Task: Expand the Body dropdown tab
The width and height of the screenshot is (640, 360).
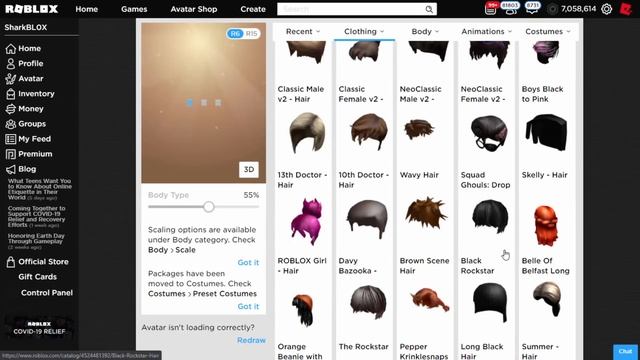Action: (425, 31)
